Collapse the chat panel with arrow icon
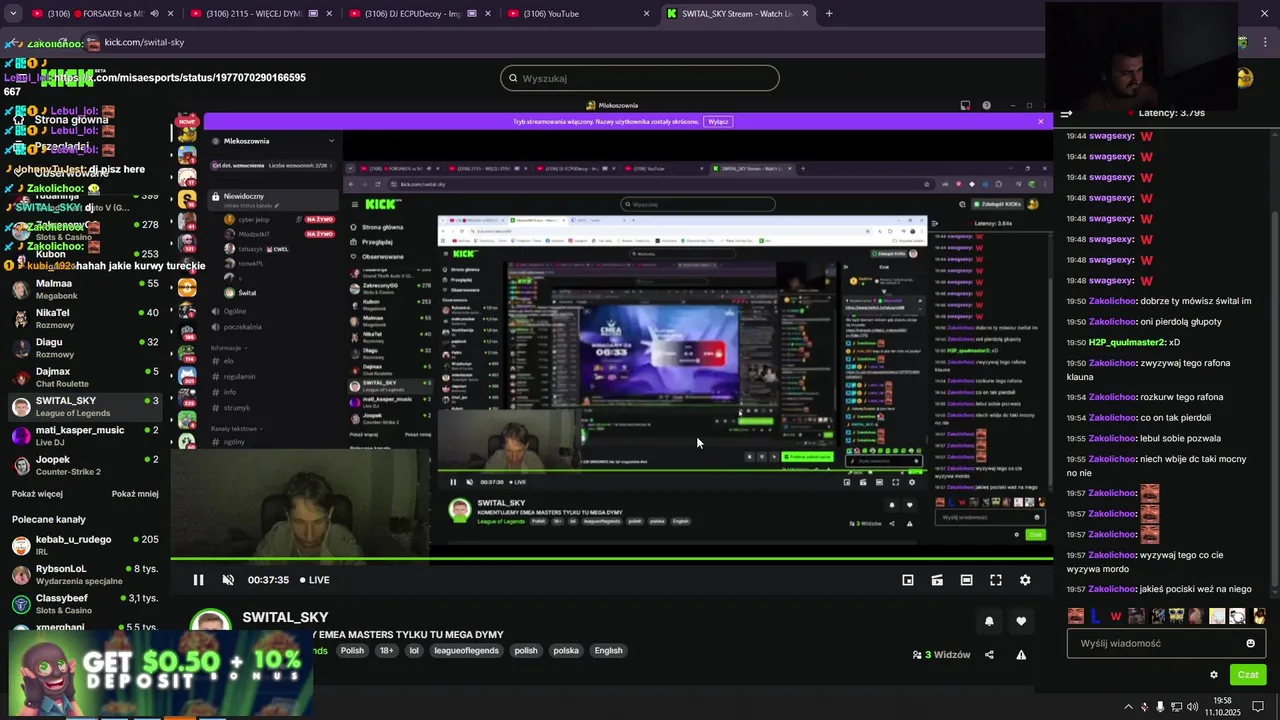Image resolution: width=1280 pixels, height=720 pixels. point(1066,114)
